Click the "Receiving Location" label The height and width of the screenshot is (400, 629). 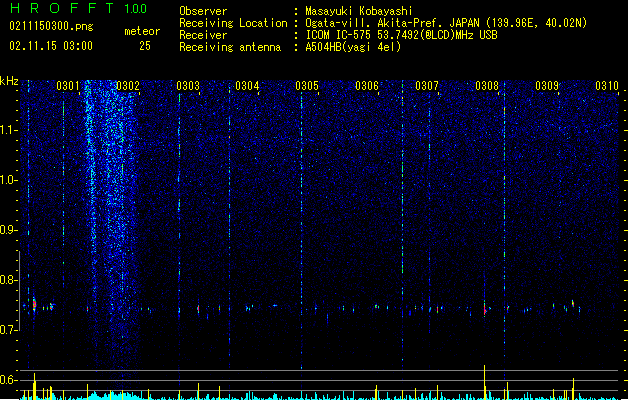[x=233, y=23]
